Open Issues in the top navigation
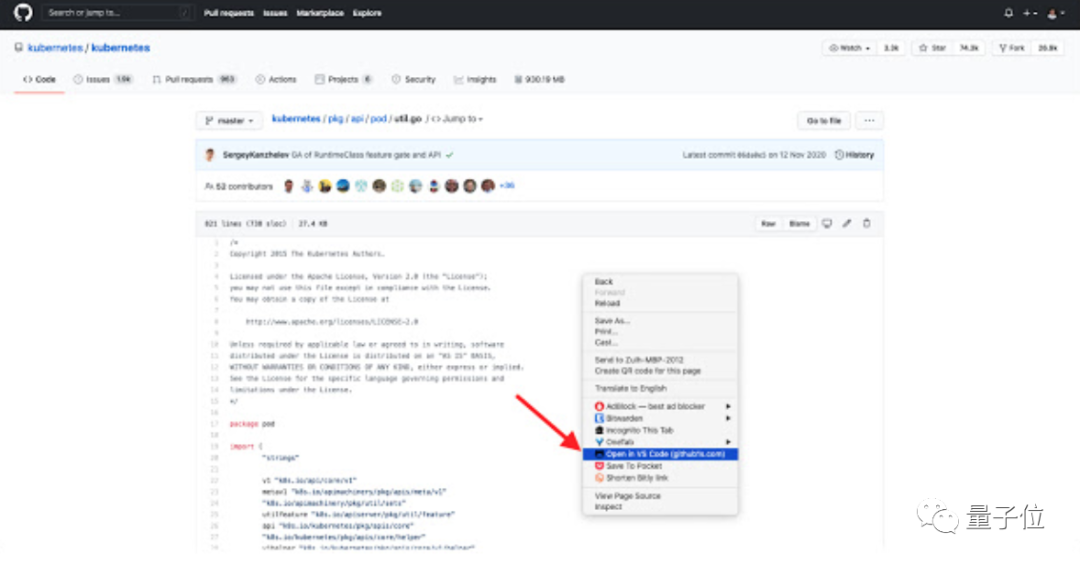Image resolution: width=1080 pixels, height=565 pixels. [x=275, y=13]
